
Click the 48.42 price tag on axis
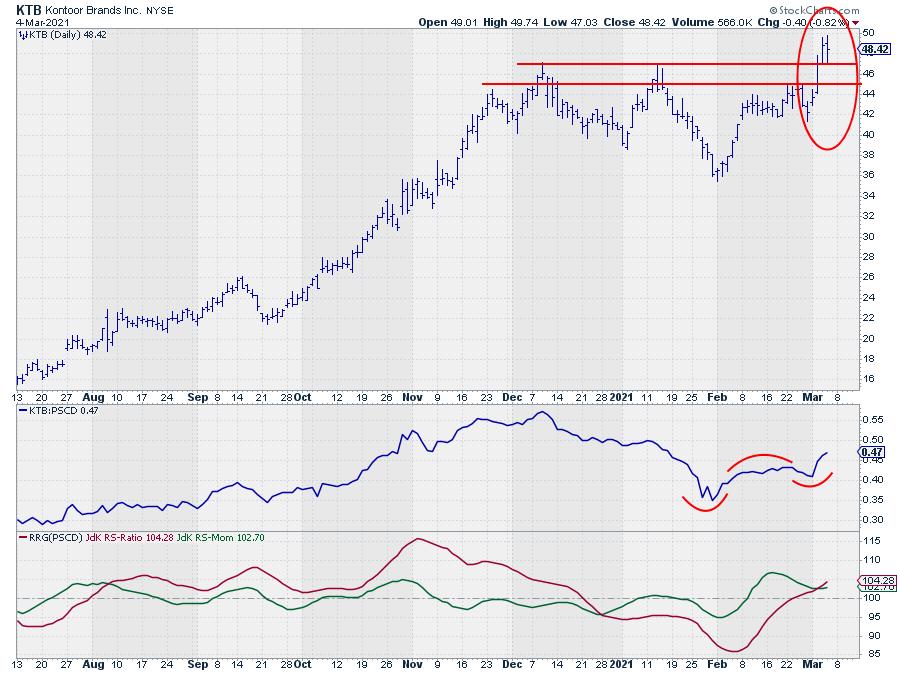click(874, 49)
